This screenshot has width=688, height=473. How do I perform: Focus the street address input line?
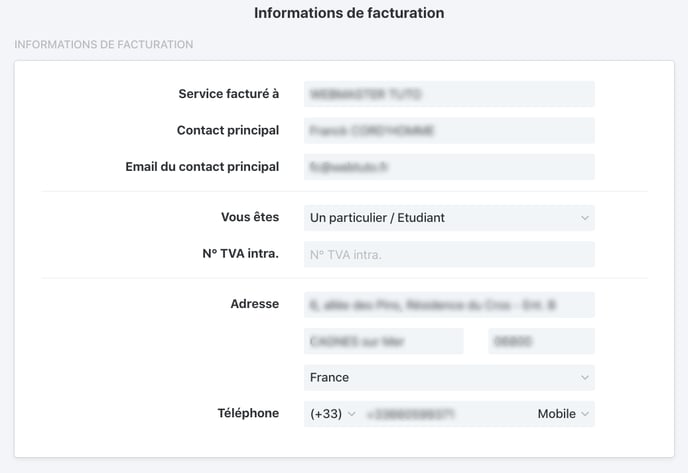click(x=449, y=305)
